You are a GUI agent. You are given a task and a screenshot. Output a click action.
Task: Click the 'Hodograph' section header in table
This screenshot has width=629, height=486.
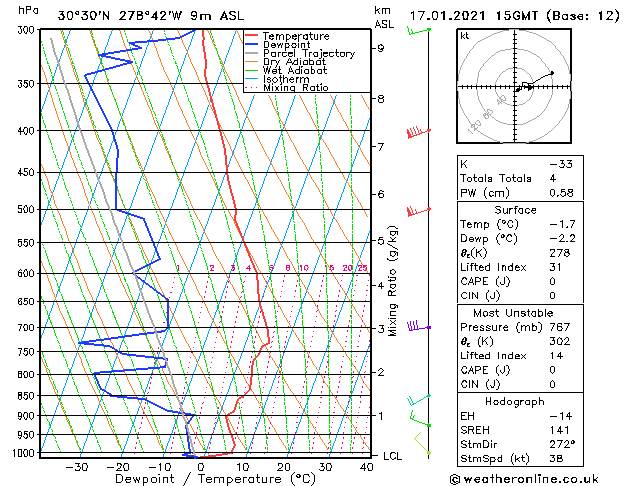point(515,401)
